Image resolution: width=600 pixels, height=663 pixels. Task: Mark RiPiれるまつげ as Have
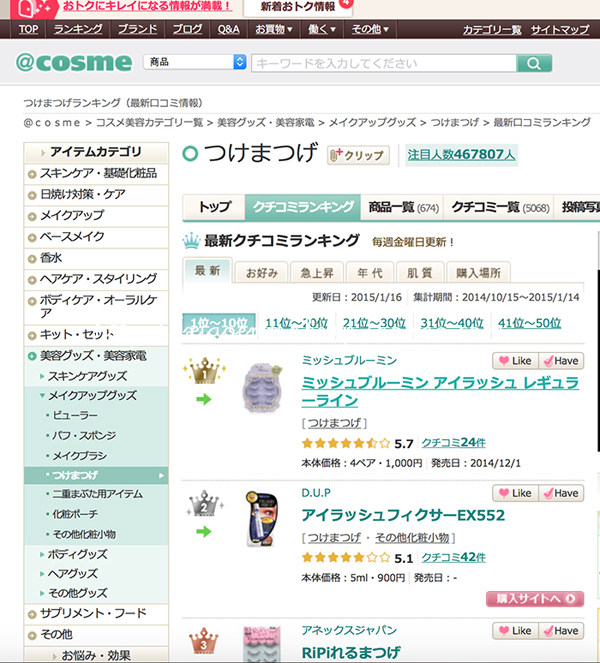pos(561,630)
